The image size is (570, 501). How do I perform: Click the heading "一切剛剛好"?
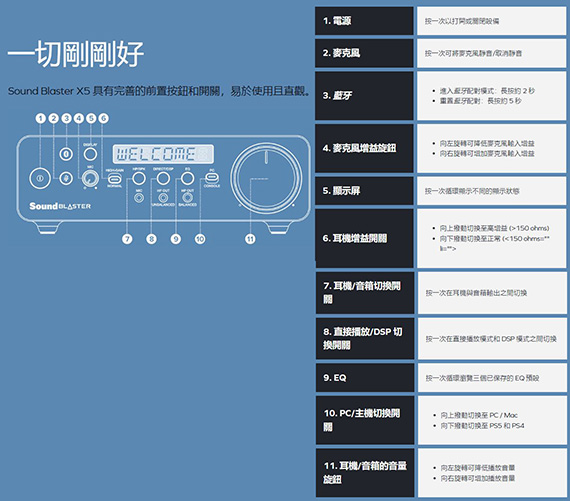coord(76,54)
